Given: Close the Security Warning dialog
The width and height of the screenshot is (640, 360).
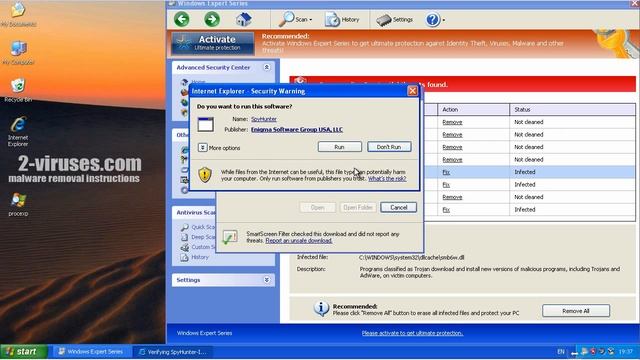Looking at the screenshot, I should [x=412, y=91].
